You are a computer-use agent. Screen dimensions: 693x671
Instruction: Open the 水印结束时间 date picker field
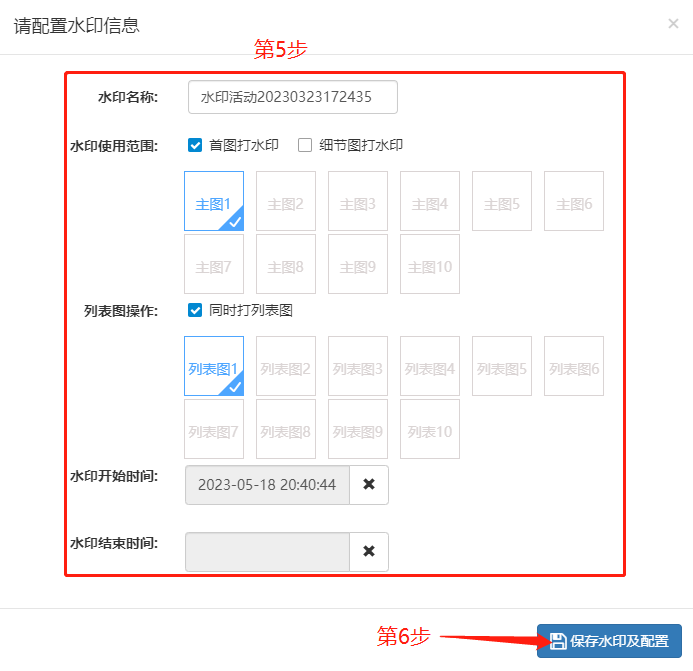(267, 551)
